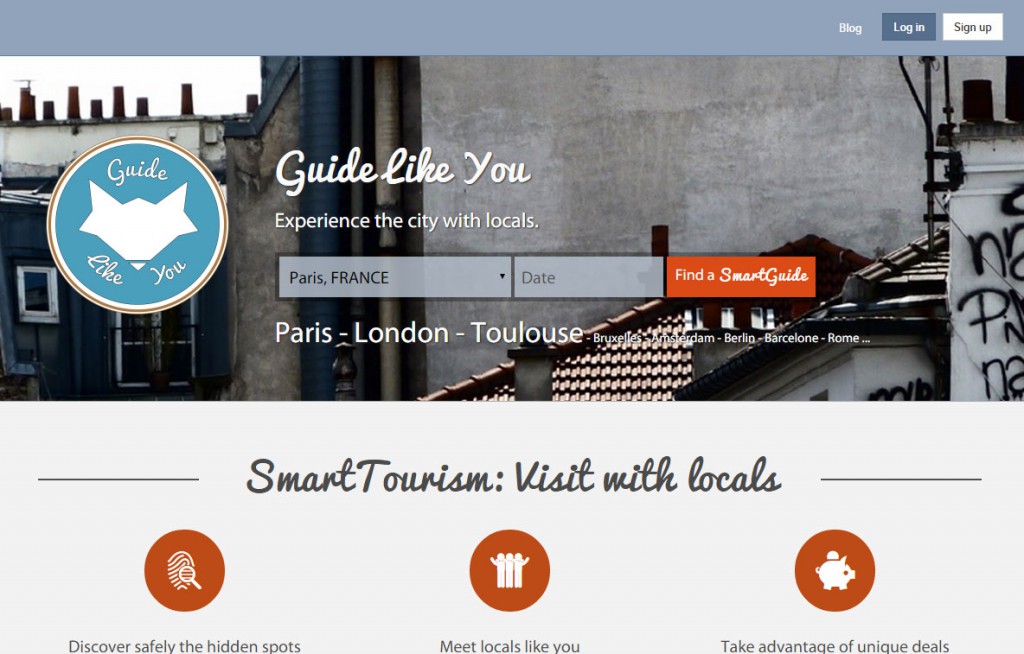
Task: Open the Blog page
Action: click(850, 27)
